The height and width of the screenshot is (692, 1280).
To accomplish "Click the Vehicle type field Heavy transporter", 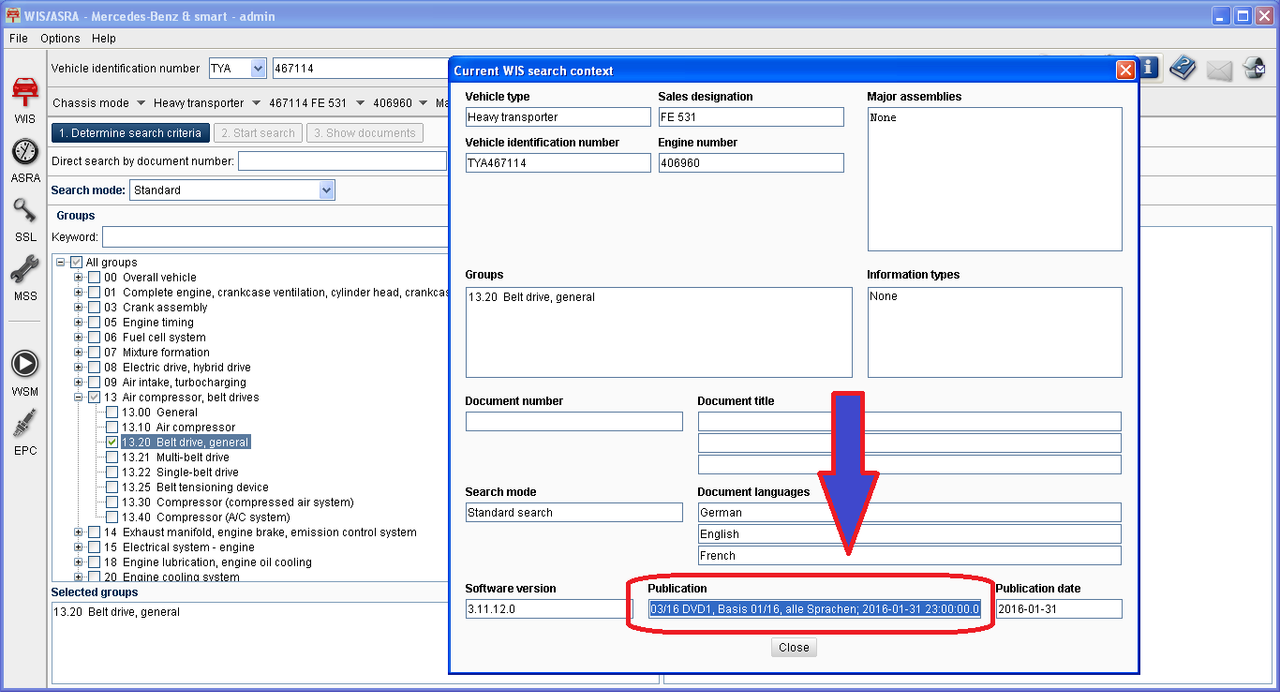I will click(x=558, y=117).
